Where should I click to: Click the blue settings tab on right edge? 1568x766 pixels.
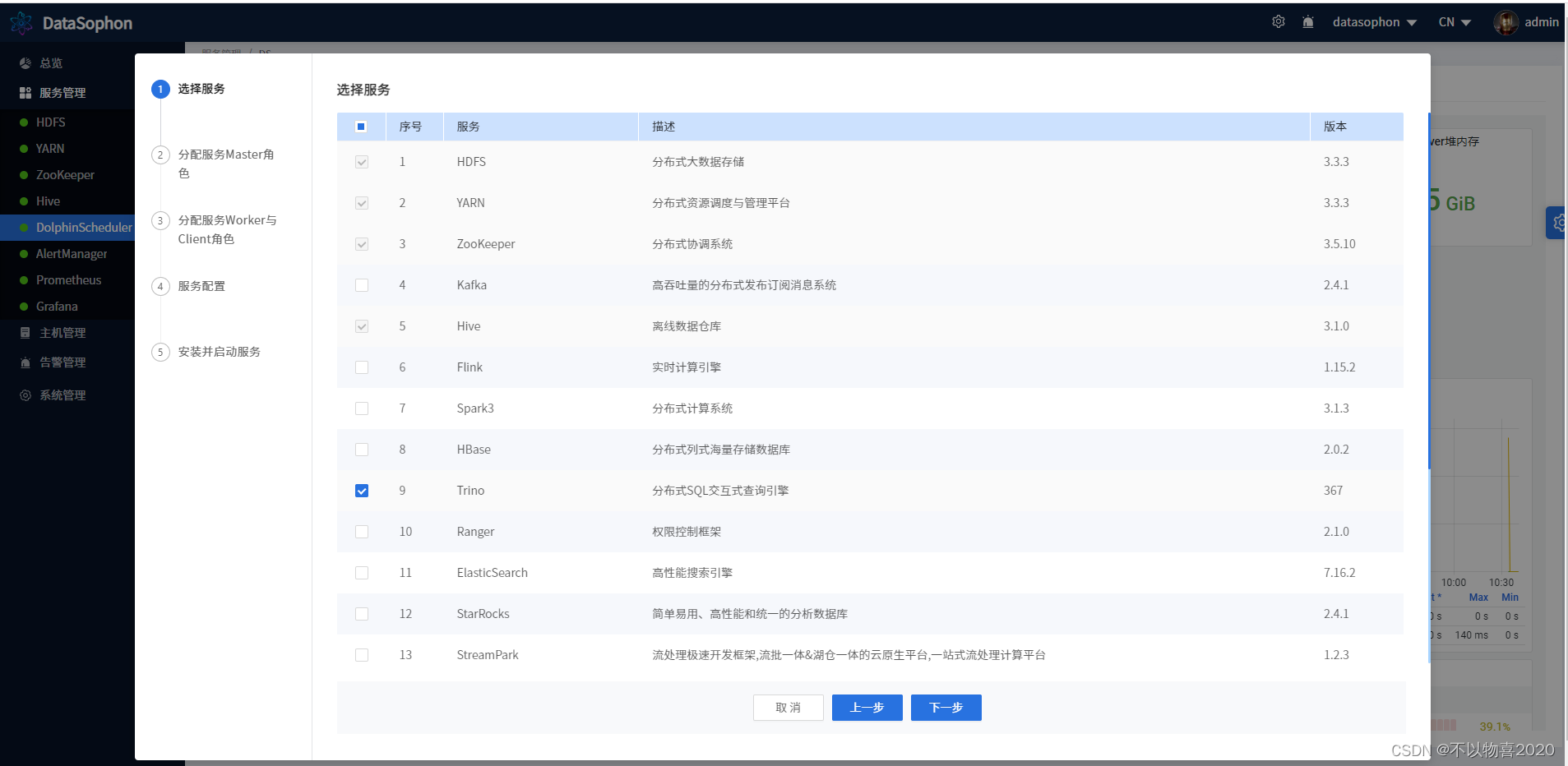click(x=1556, y=223)
